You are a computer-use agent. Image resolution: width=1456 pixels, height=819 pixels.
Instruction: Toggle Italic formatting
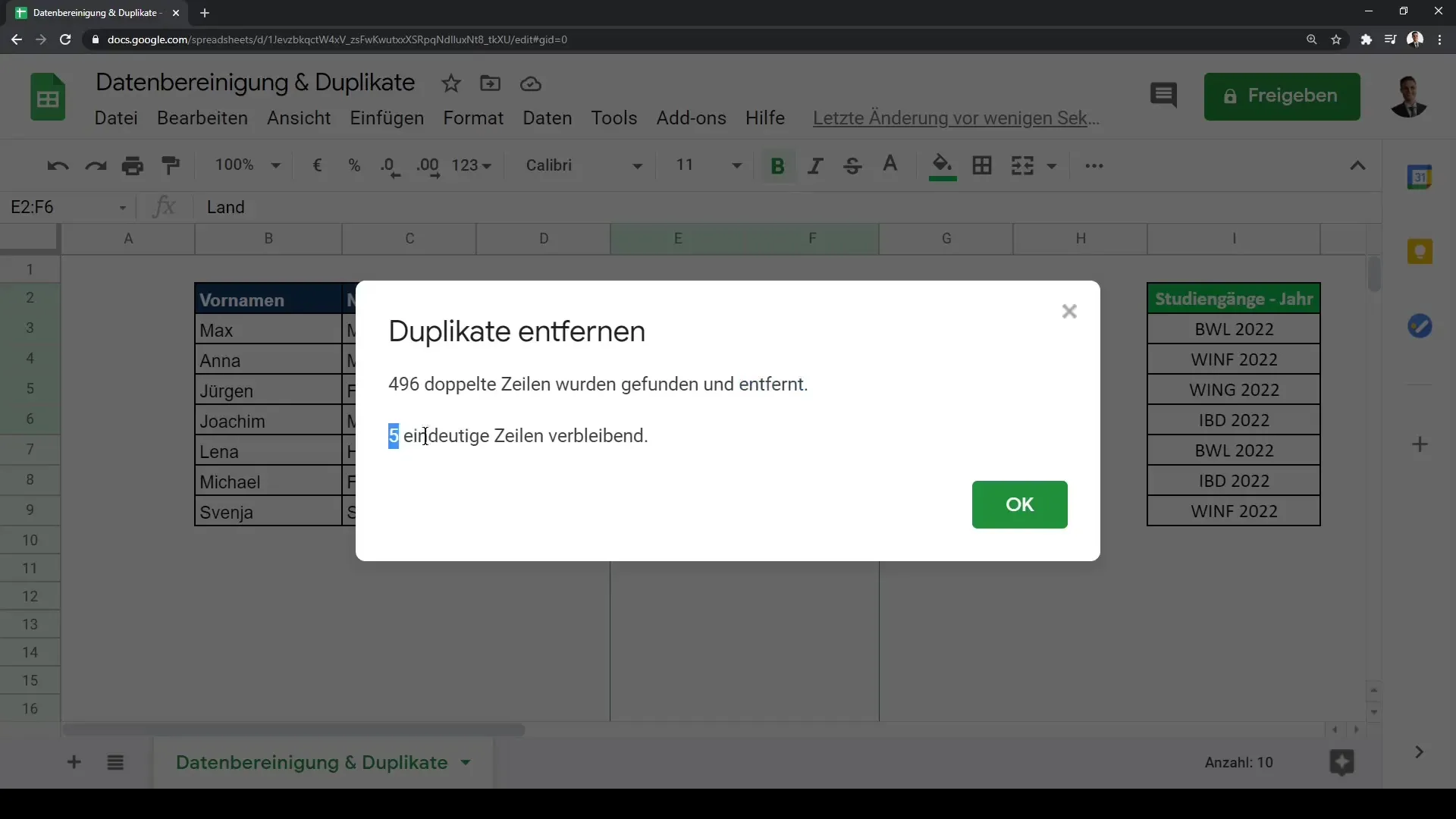tap(815, 165)
